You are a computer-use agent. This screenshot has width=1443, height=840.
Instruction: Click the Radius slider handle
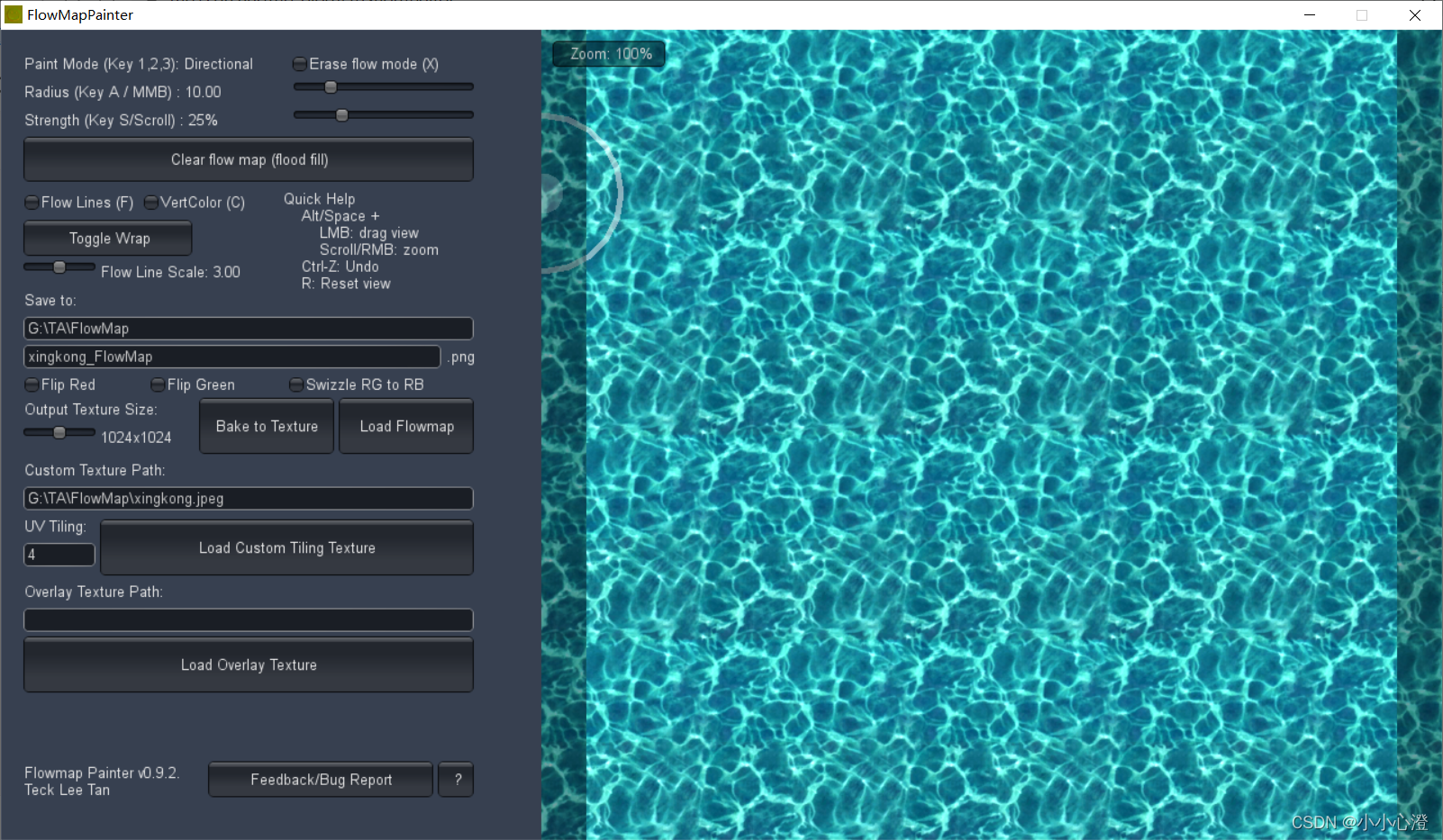point(331,86)
